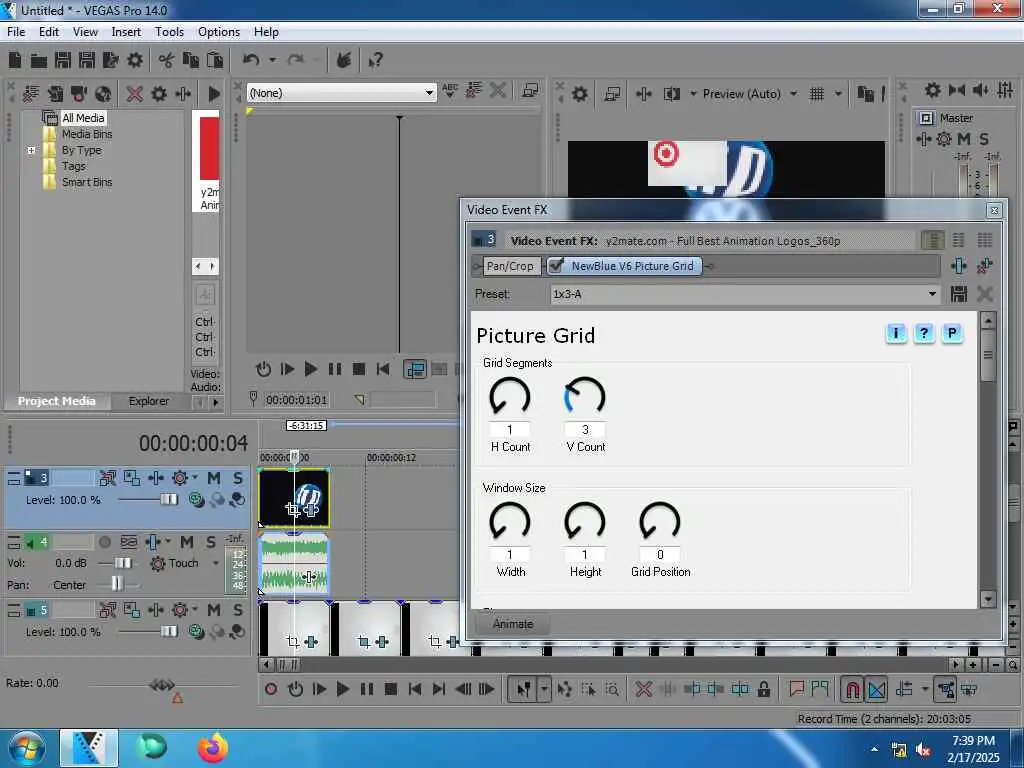Open the Tools menu
This screenshot has height=768, width=1024.
[x=169, y=32]
